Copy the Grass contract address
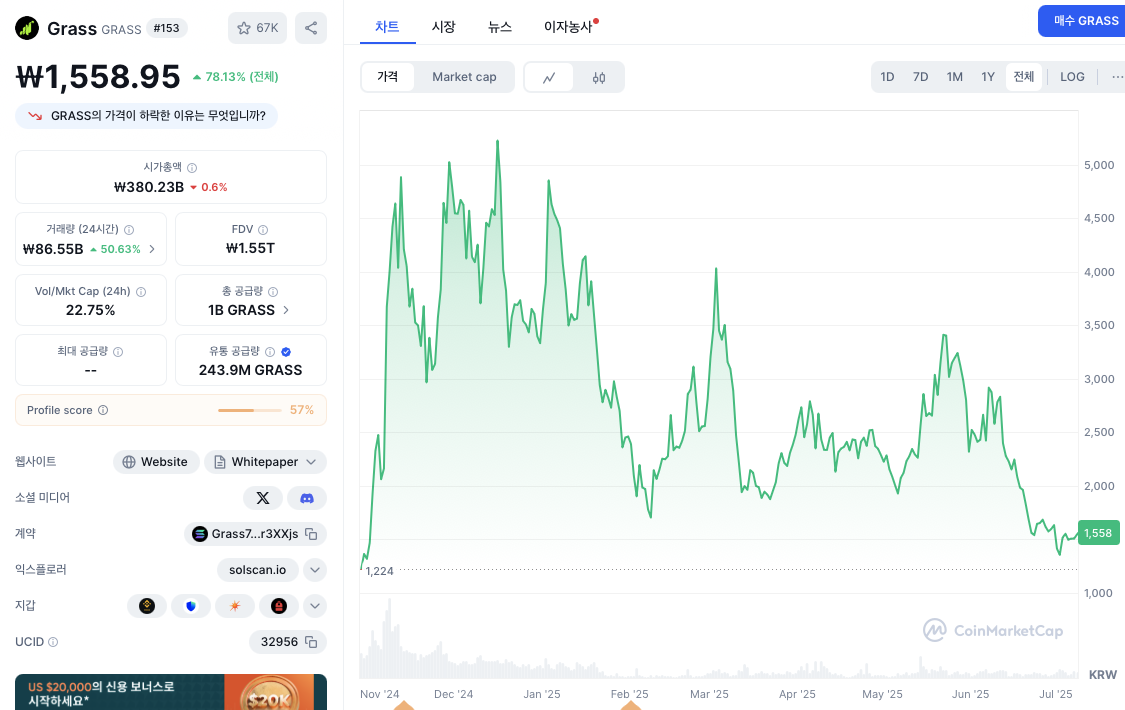Viewport: 1125px width, 710px height. [x=311, y=534]
